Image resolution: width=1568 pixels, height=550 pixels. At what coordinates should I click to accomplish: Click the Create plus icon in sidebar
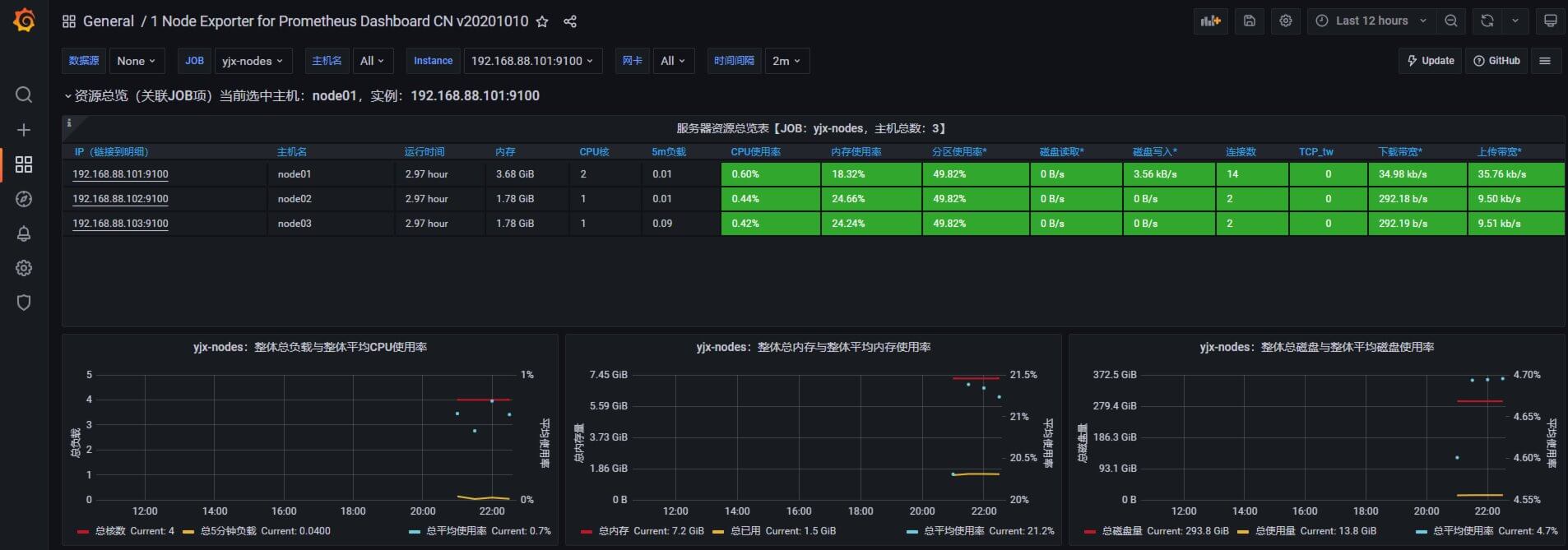coord(24,130)
